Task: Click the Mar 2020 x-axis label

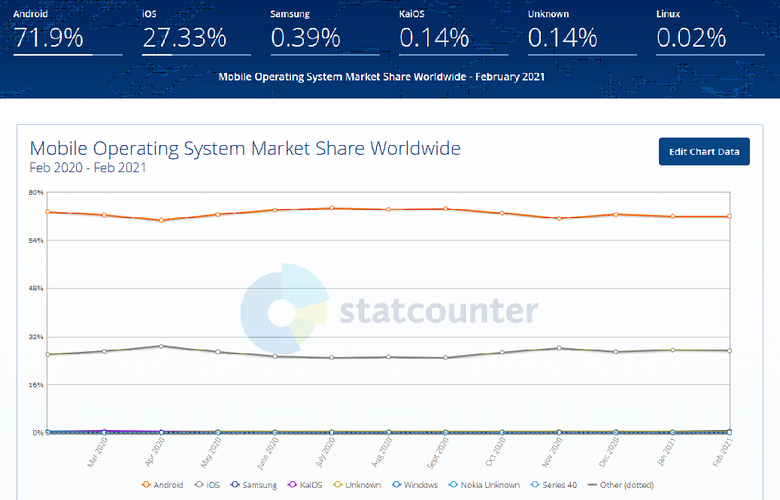Action: pyautogui.click(x=97, y=452)
